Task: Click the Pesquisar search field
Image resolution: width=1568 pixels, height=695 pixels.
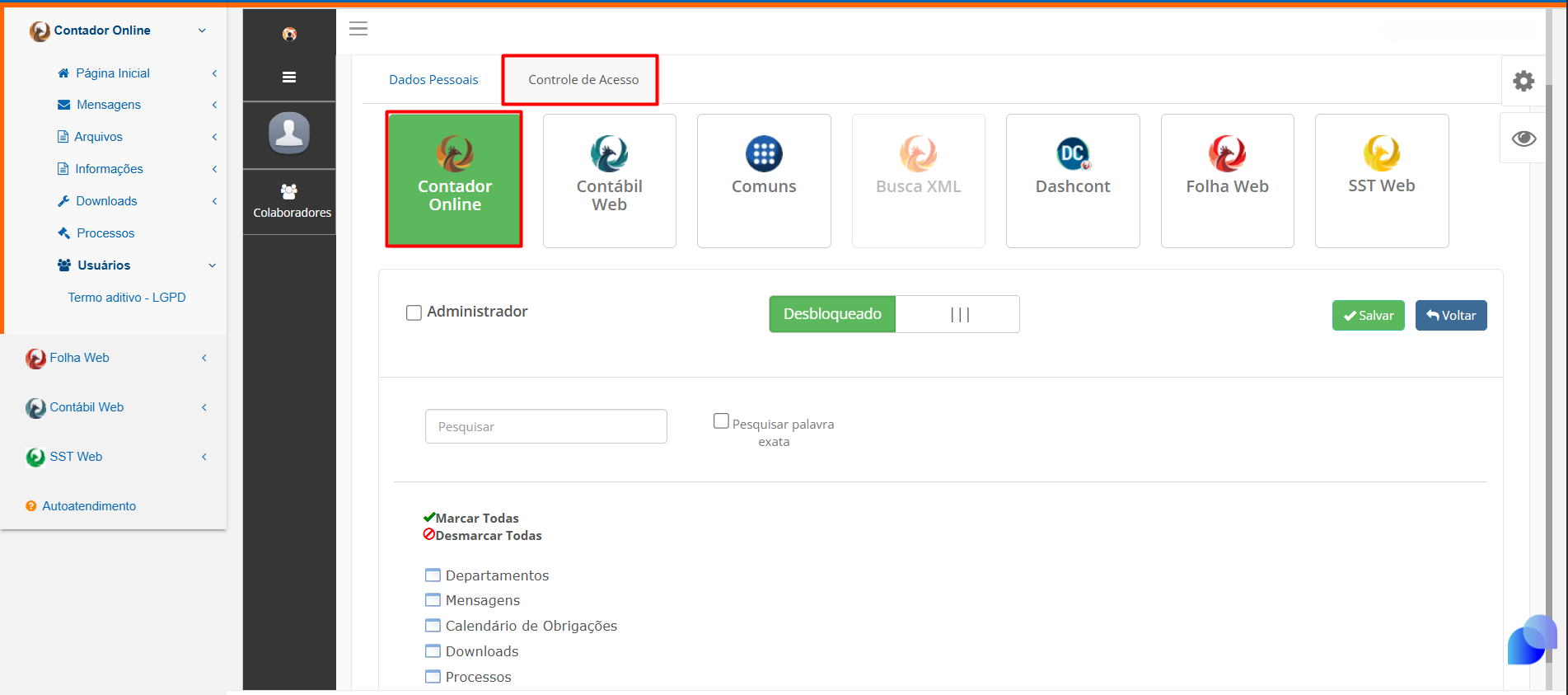Action: point(546,426)
